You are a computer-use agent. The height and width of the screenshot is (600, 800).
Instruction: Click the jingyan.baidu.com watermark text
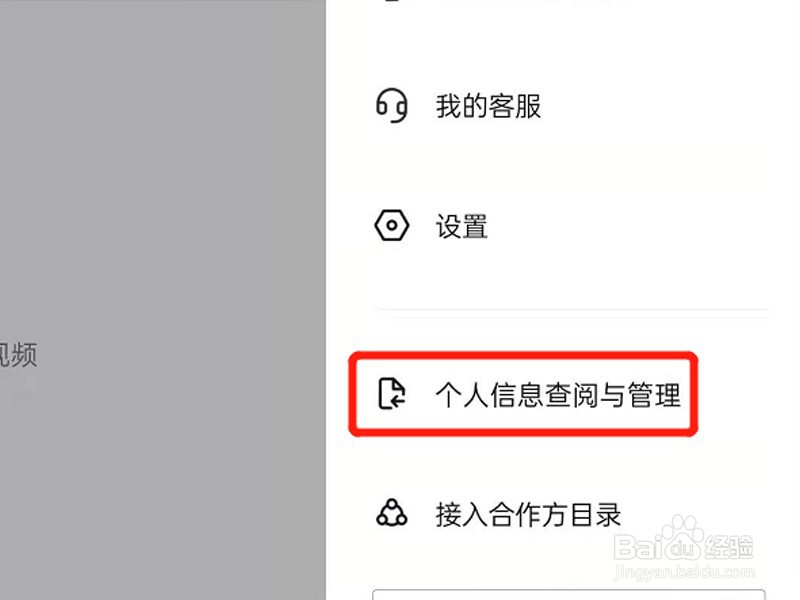pyautogui.click(x=684, y=572)
